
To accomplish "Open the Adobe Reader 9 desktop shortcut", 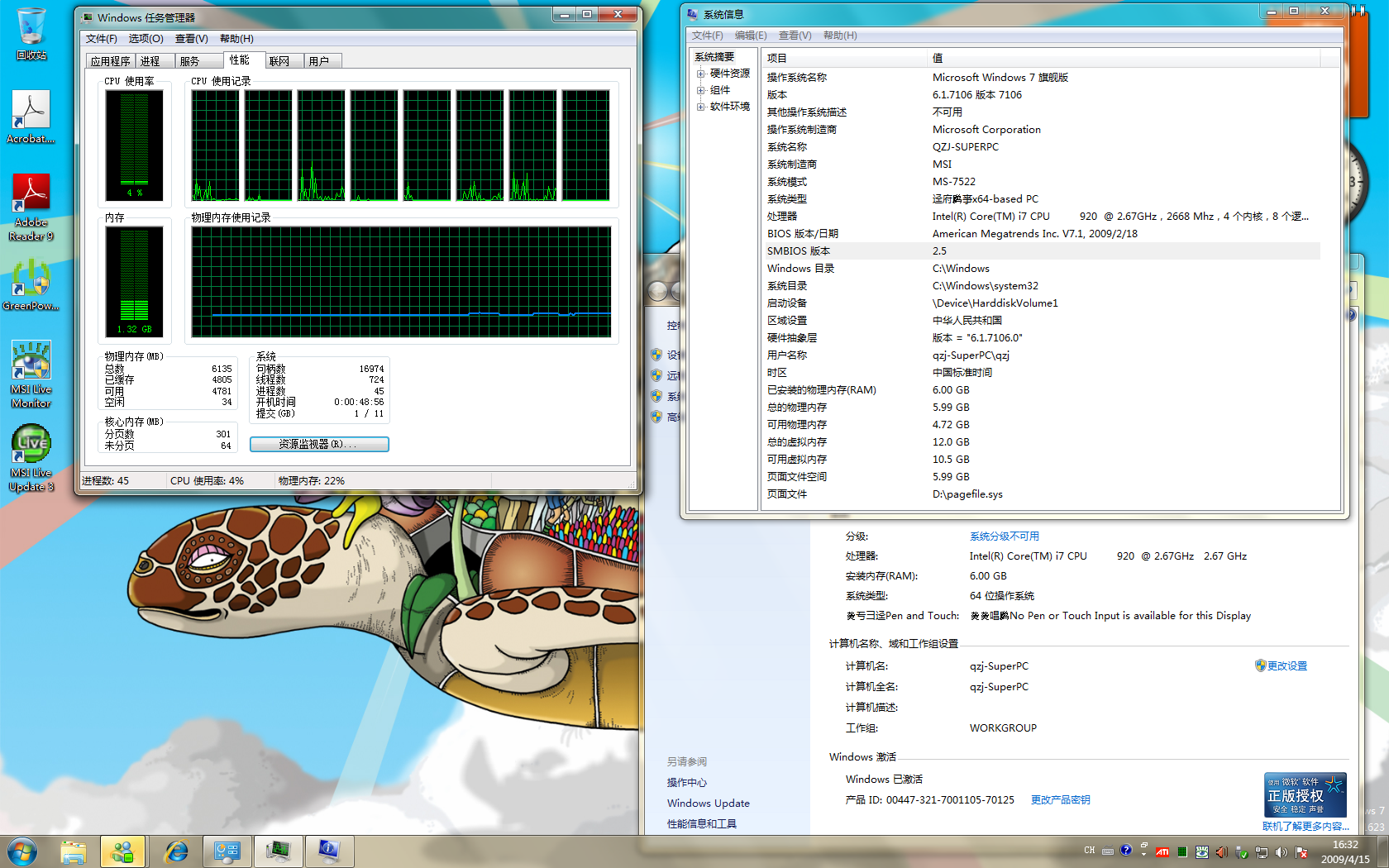I will click(31, 207).
